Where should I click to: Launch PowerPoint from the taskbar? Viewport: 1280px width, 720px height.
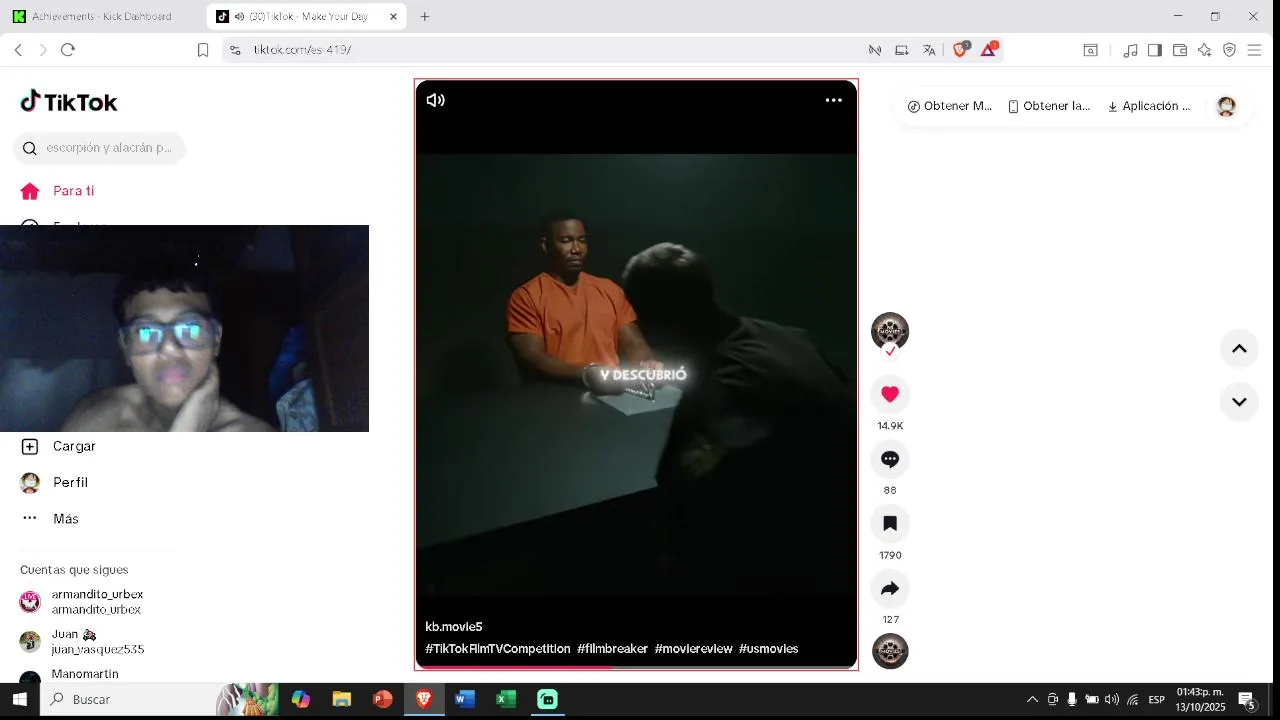(383, 699)
